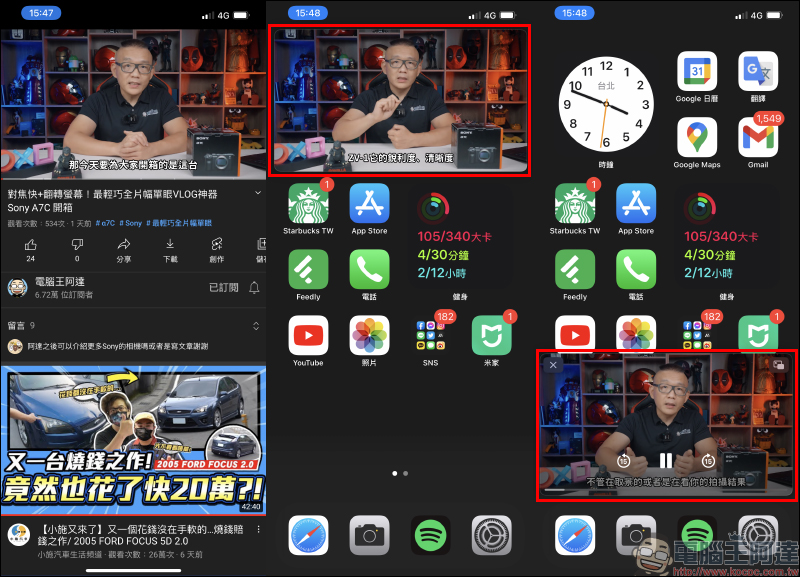This screenshot has width=800, height=577.
Task: Close the picture-in-picture player with the X
Action: 553,365
